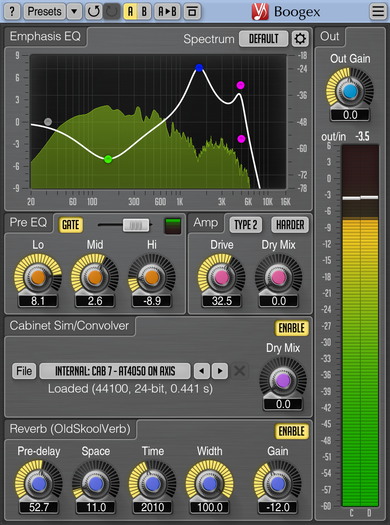The image size is (390, 525).
Task: Open the Presets dropdown arrow
Action: [x=74, y=11]
